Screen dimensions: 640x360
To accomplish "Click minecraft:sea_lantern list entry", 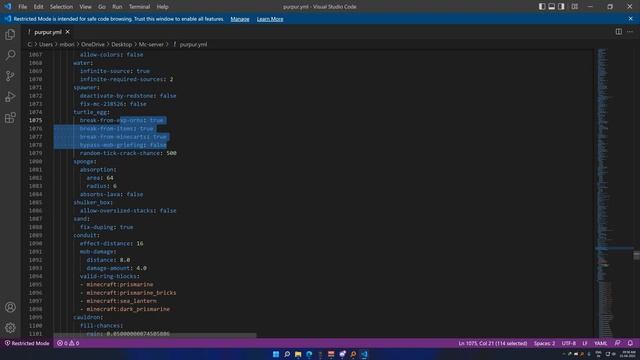I will [x=121, y=301].
